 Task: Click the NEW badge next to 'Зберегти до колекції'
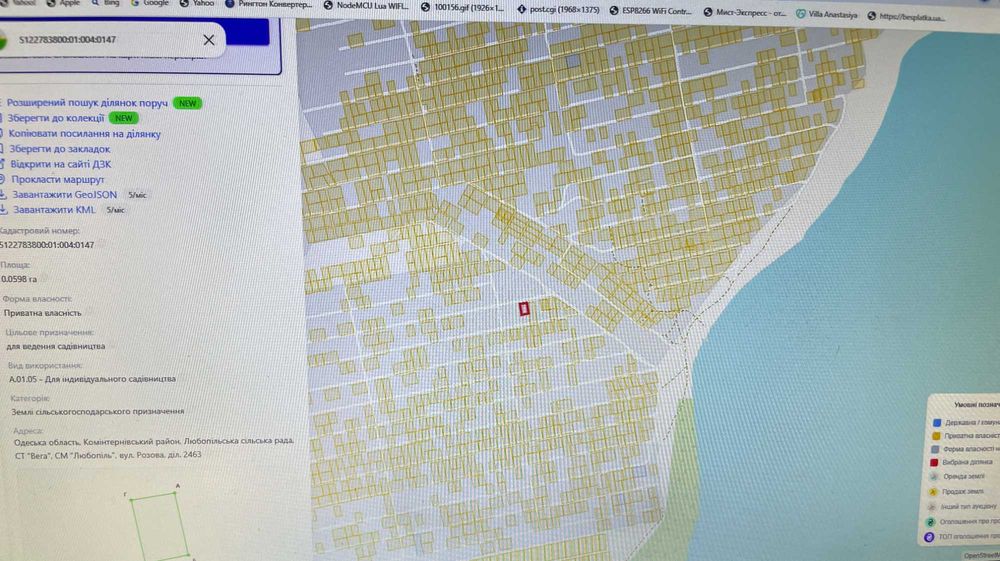124,118
